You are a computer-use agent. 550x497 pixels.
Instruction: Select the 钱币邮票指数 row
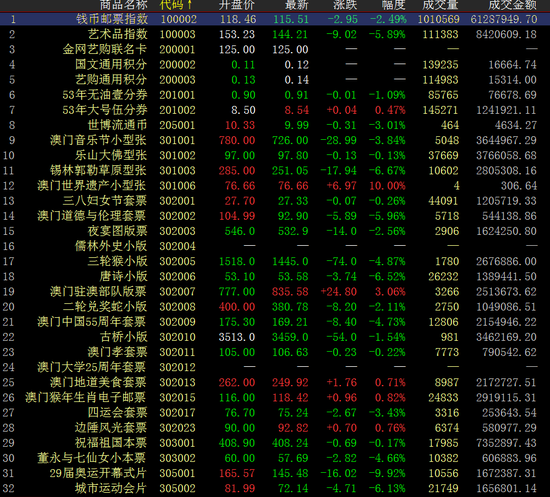pyautogui.click(x=275, y=19)
